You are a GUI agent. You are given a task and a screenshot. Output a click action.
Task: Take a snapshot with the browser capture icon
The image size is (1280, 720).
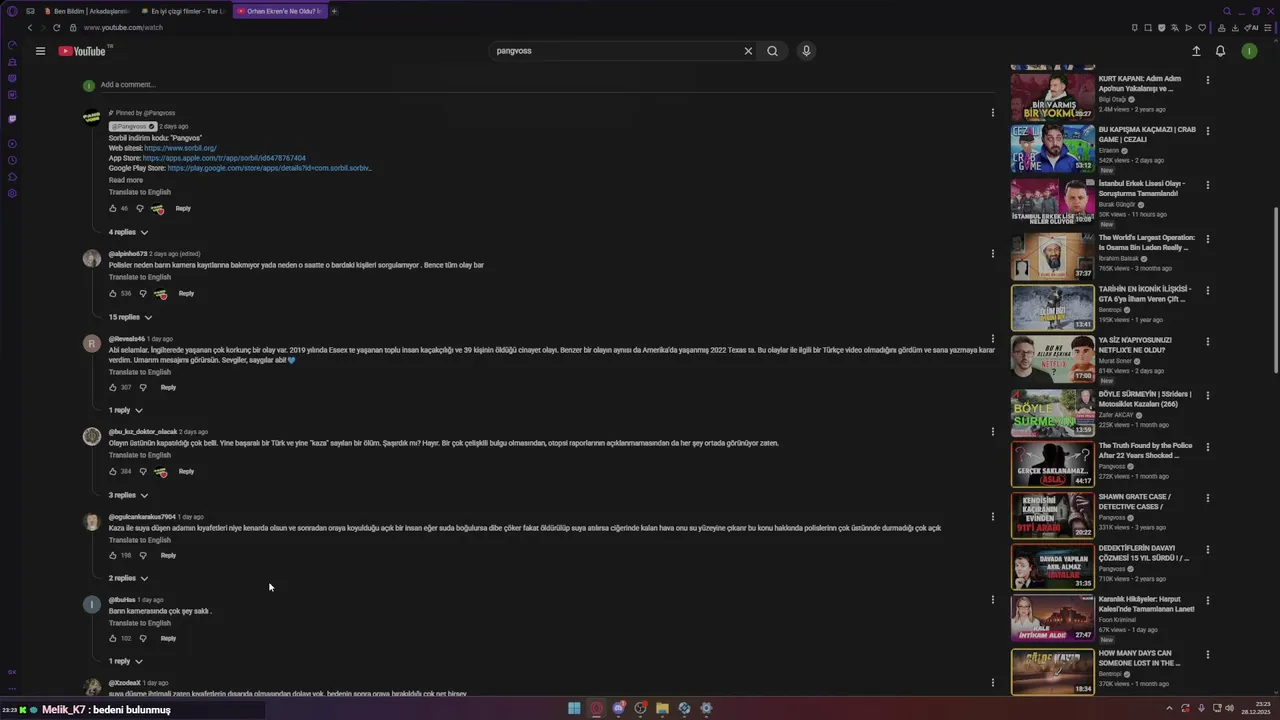pos(1148,28)
